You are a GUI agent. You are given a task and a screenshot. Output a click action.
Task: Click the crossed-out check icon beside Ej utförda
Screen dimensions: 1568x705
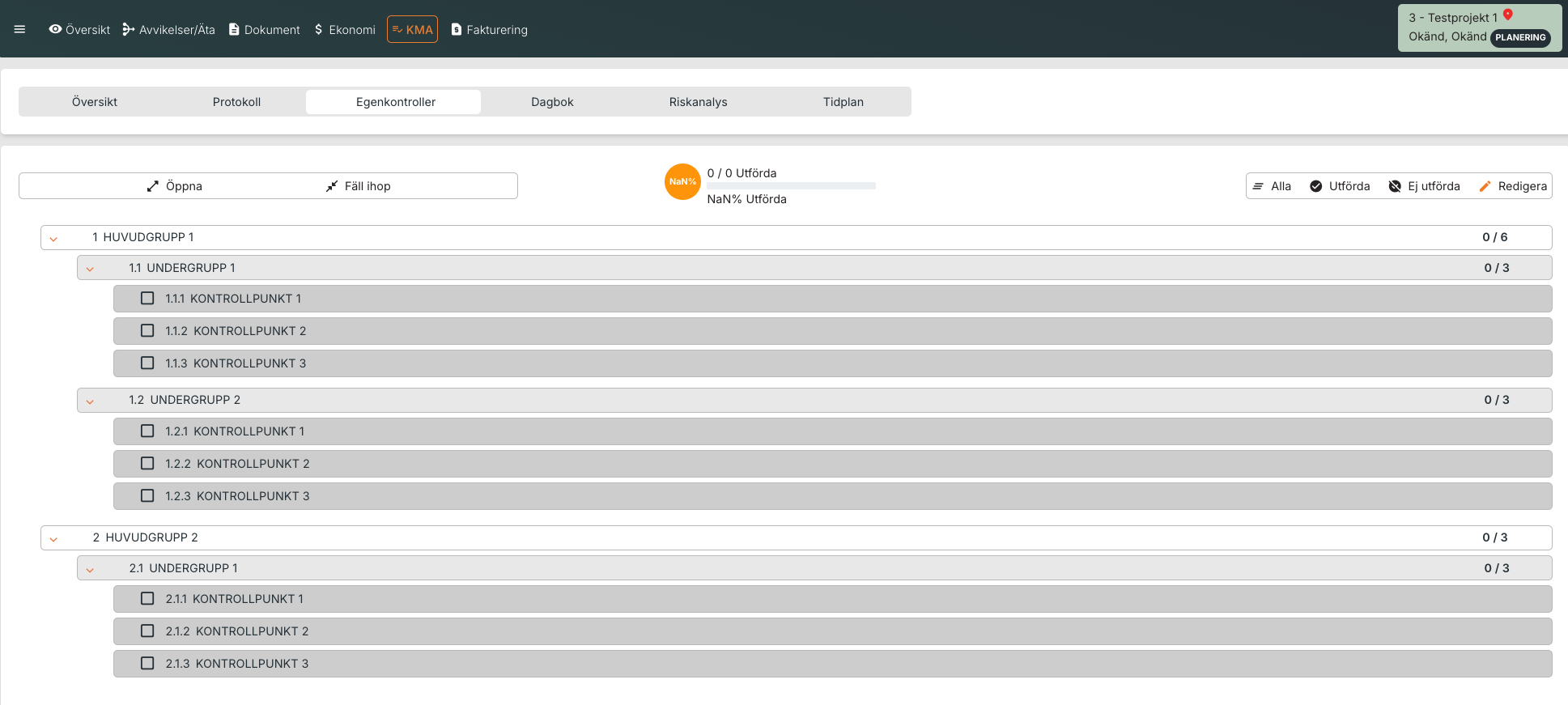(x=1395, y=186)
